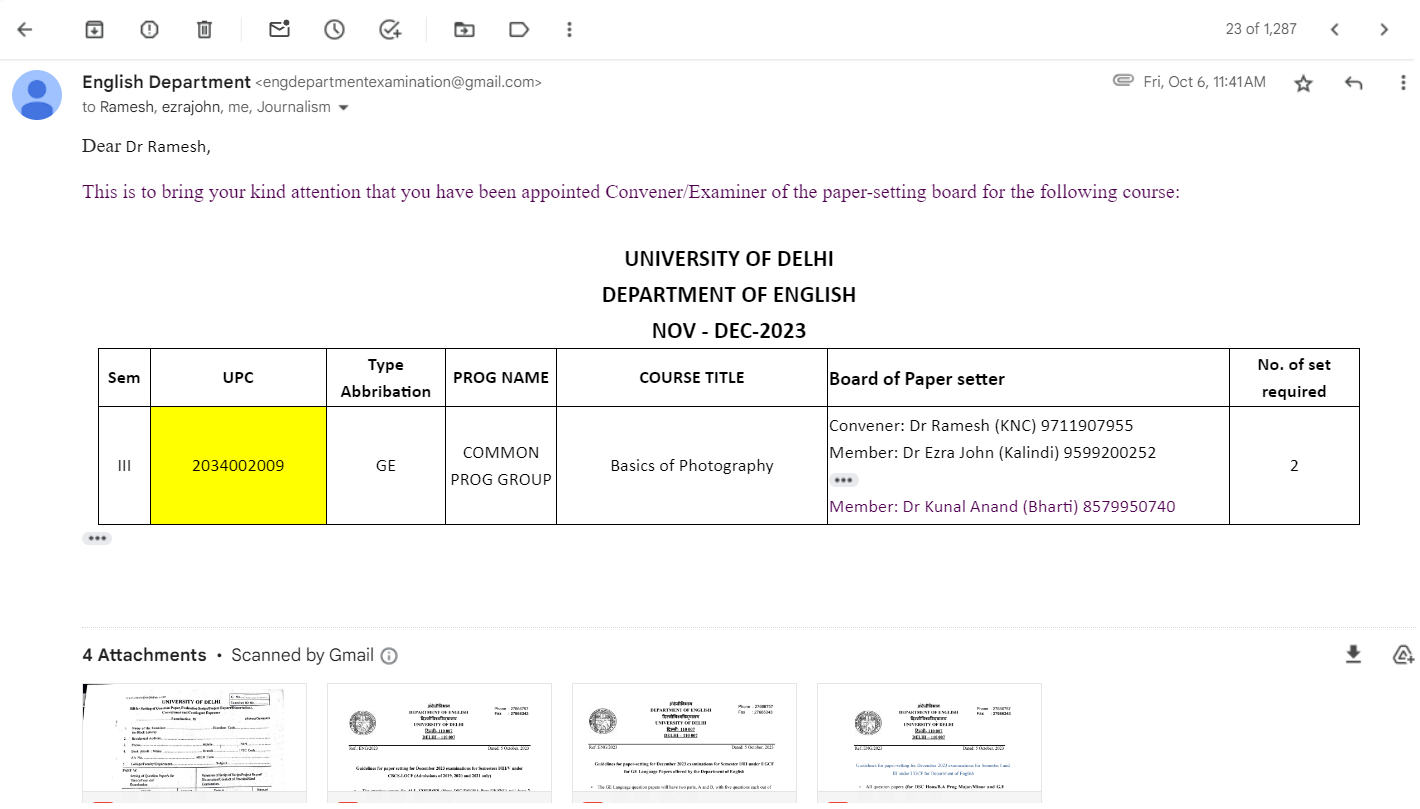Open the Labels icon

[519, 29]
